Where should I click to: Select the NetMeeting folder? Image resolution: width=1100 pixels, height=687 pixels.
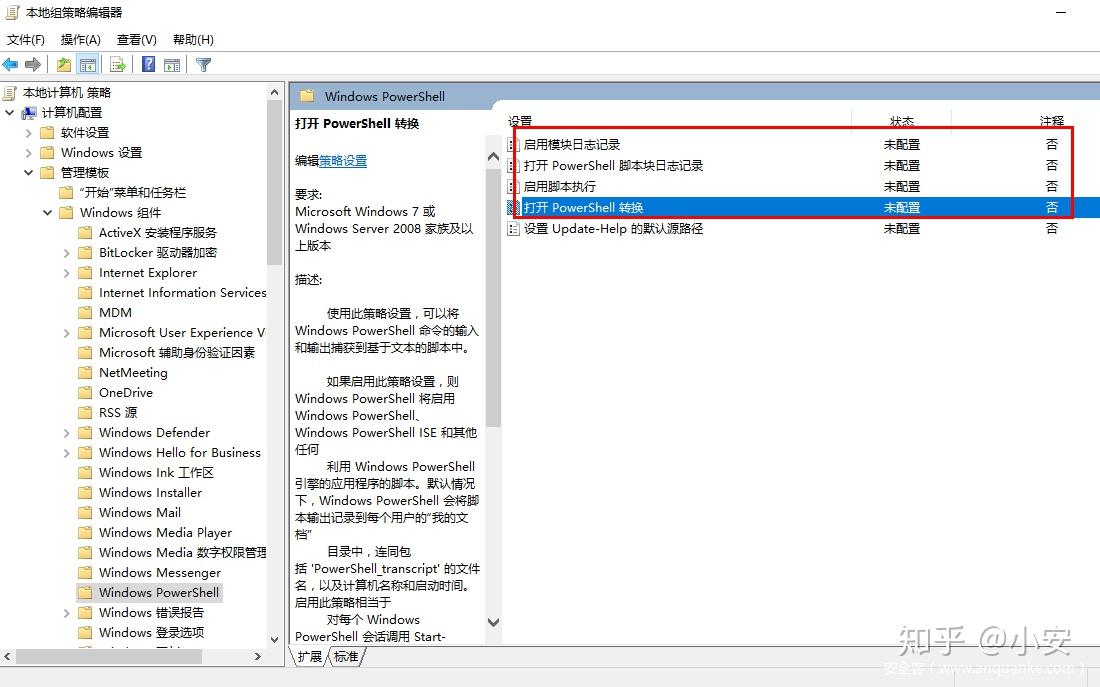pos(133,373)
